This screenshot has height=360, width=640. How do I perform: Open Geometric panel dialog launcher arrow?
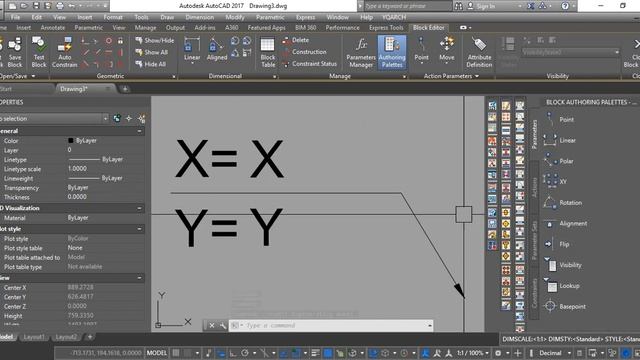pos(174,76)
